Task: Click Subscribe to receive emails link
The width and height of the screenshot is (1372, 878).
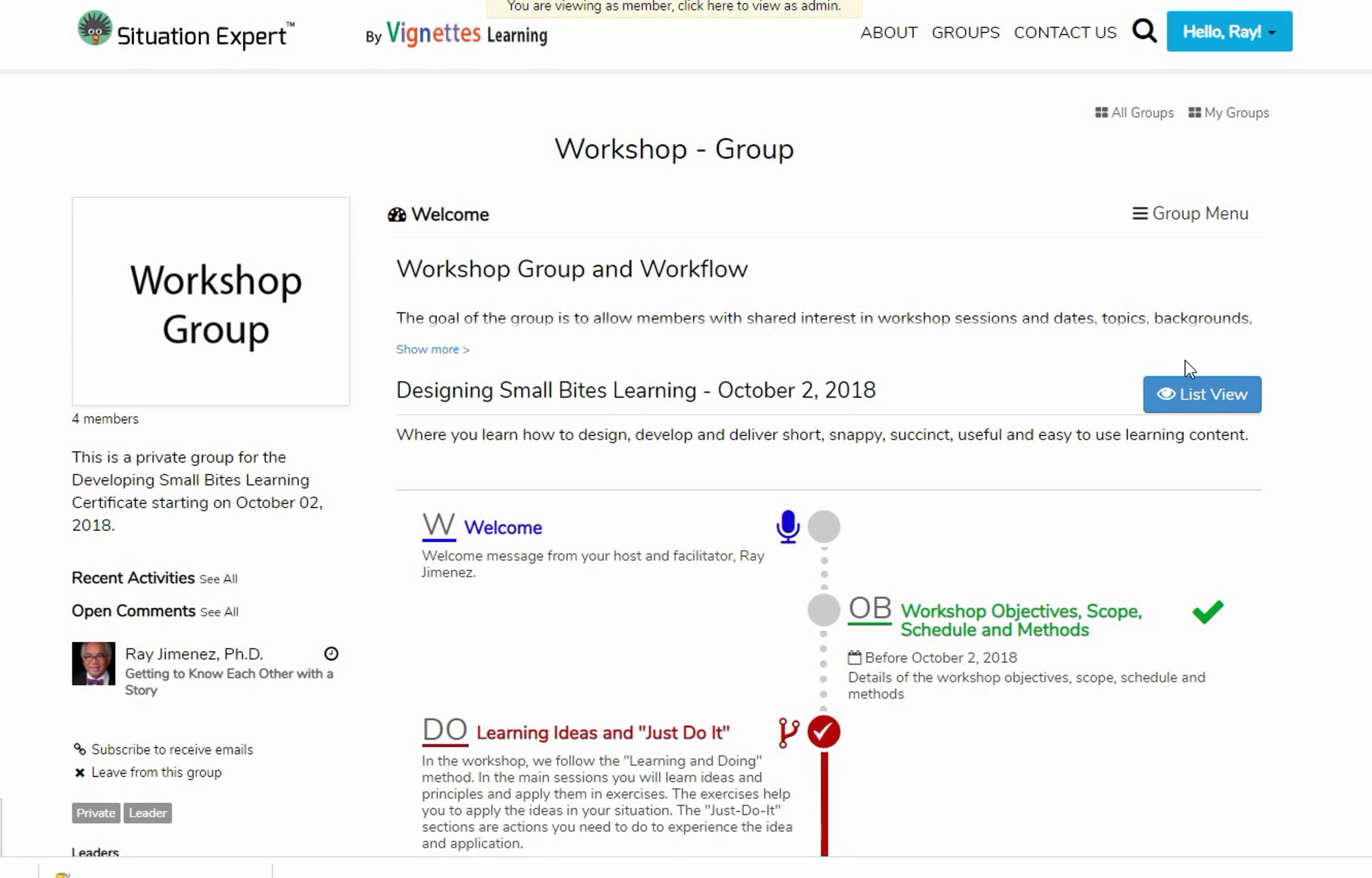Action: [171, 749]
